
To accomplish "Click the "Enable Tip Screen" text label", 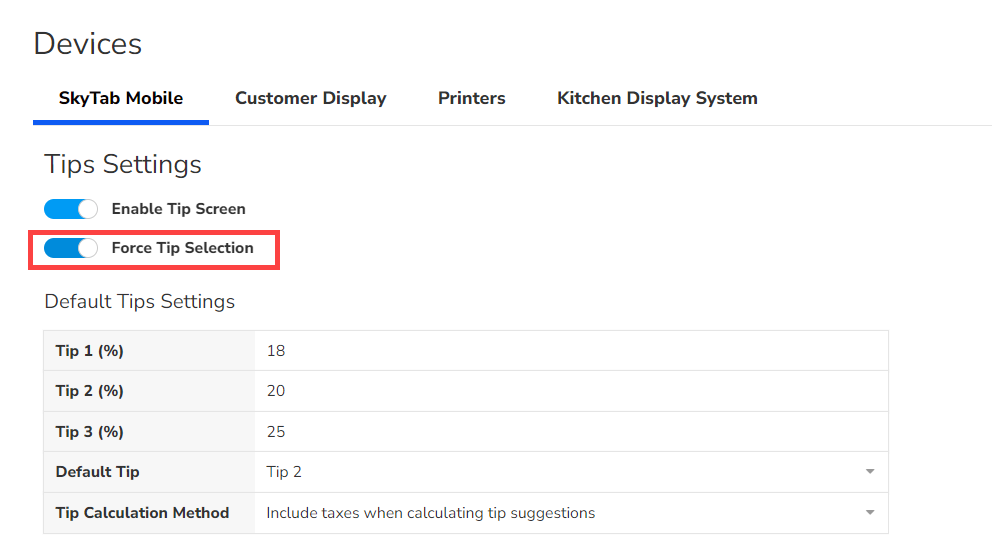I will click(178, 209).
